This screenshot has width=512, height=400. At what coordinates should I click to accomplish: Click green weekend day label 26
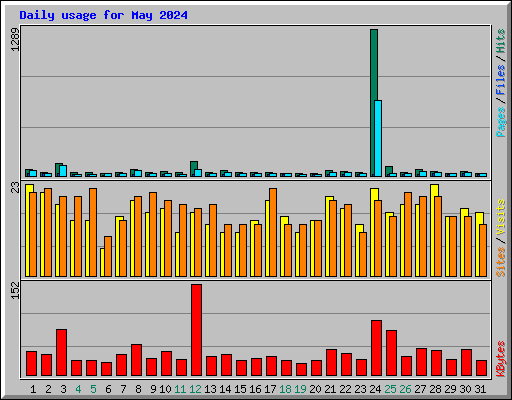click(405, 389)
